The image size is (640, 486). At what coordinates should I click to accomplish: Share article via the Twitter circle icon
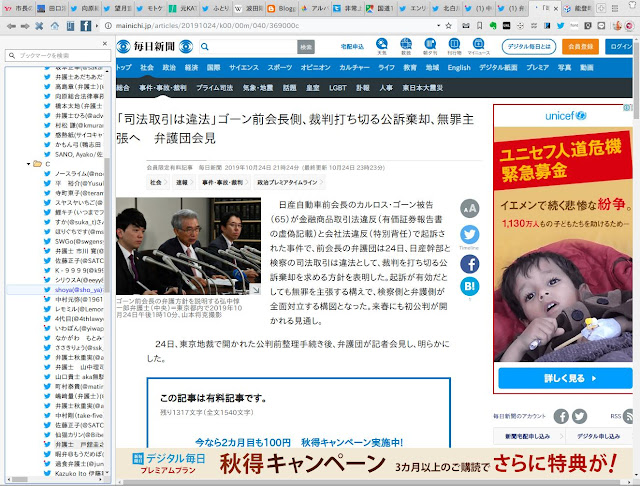point(470,235)
